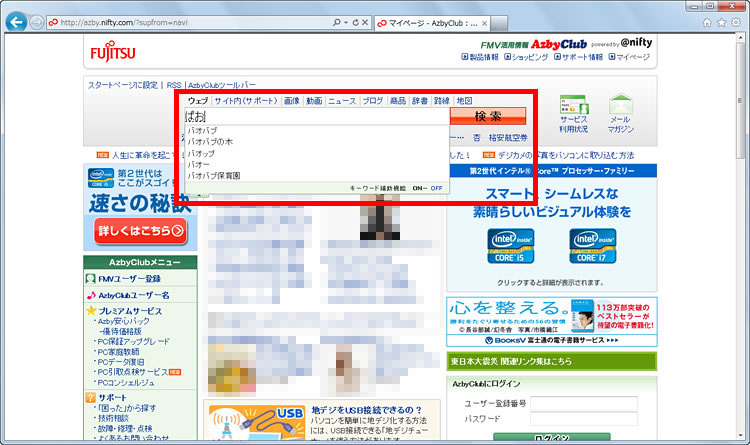The image size is (750, 445).
Task: Turn keyword assist OFF
Action: (436, 189)
